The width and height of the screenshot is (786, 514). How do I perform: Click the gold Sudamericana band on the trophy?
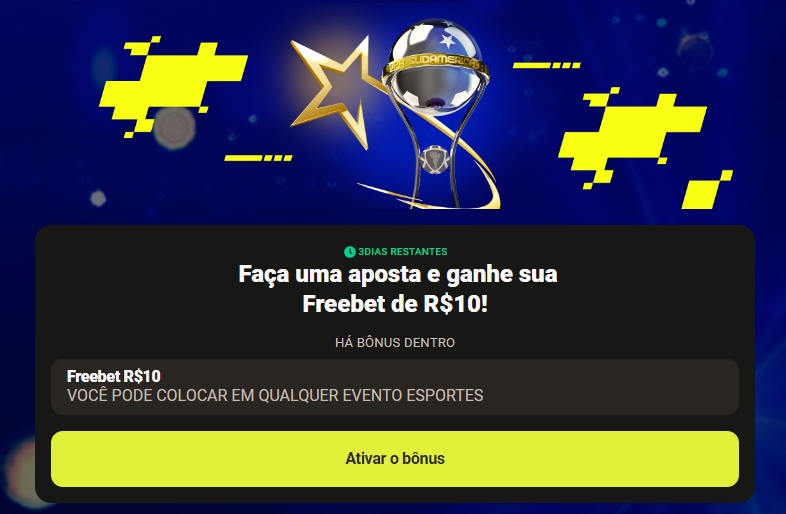[x=435, y=65]
